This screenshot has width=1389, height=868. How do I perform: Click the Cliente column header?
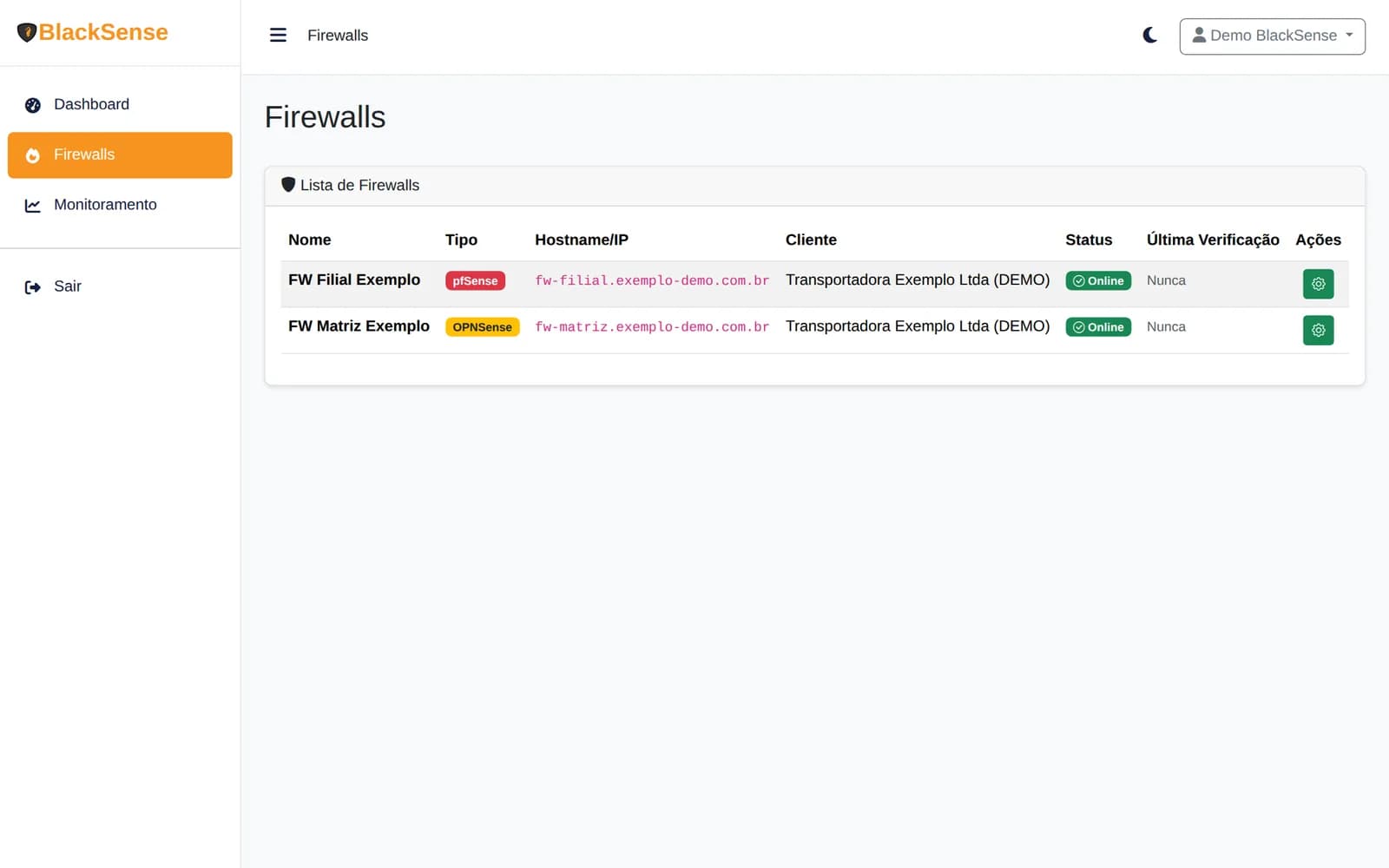point(811,240)
